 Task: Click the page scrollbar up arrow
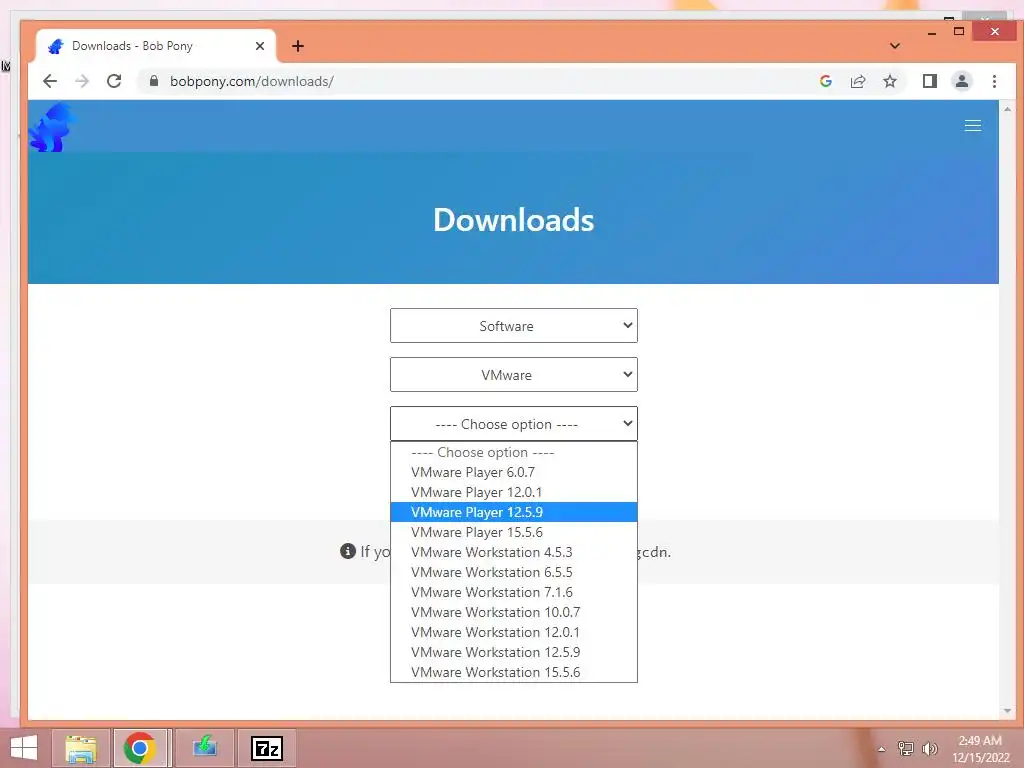point(1007,109)
